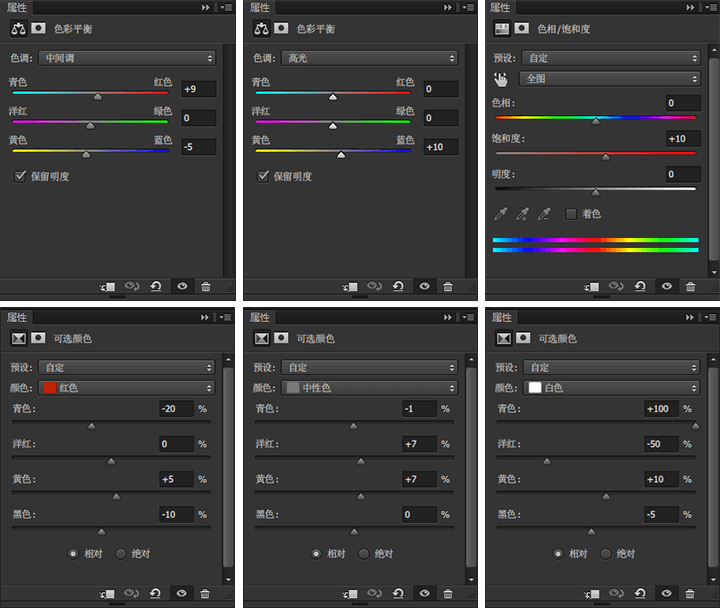The width and height of the screenshot is (720, 608).
Task: Collapse midtones Color Balance panel with double arrows
Action: (206, 7)
